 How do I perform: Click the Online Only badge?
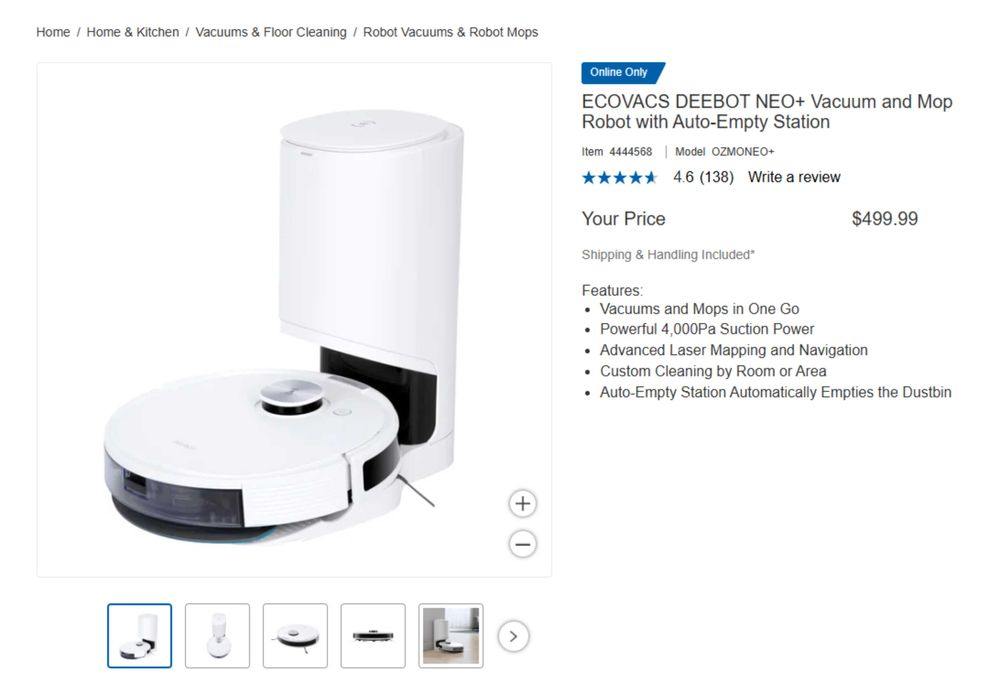pos(622,73)
